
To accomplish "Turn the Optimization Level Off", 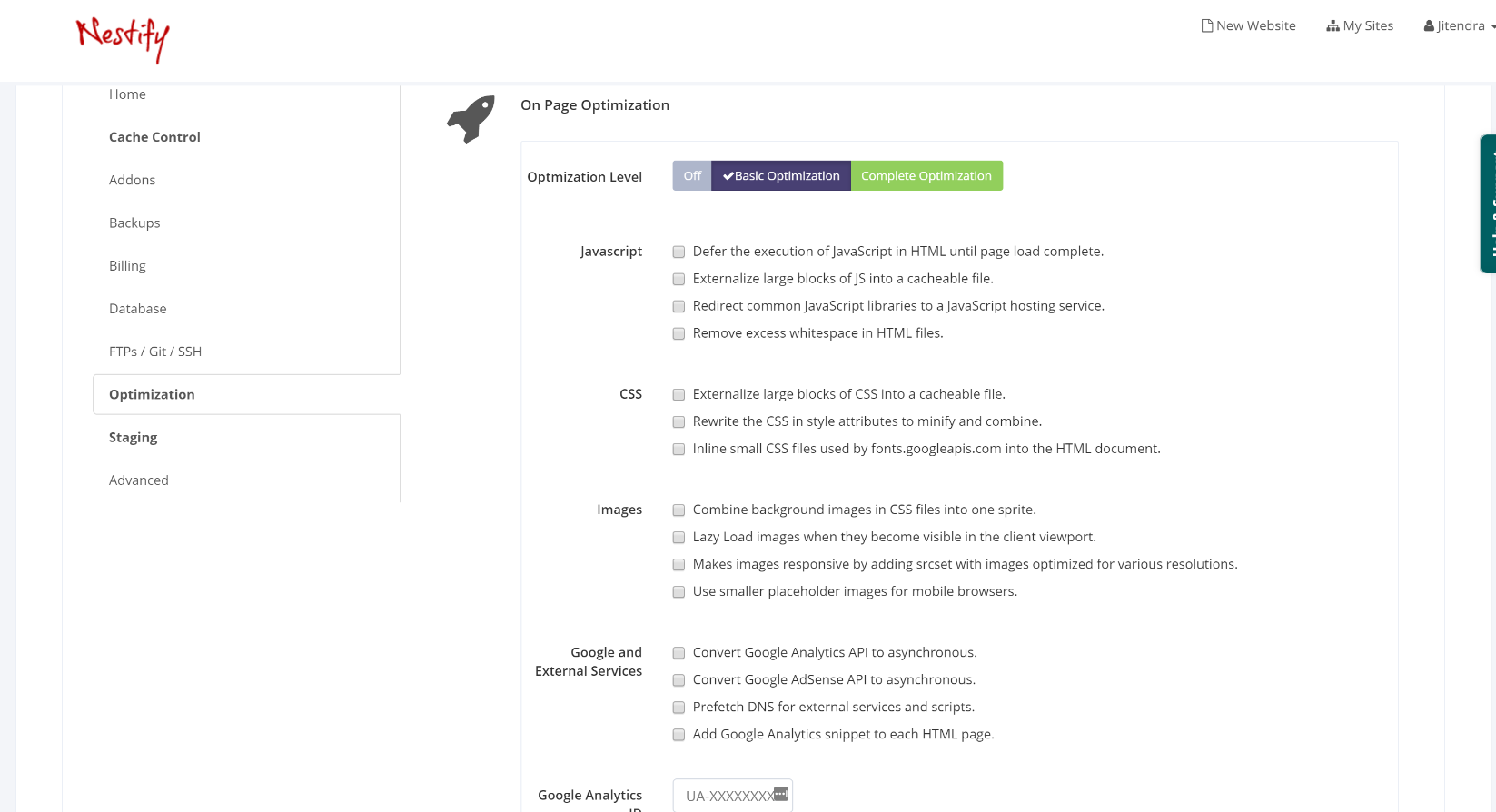I will pos(691,175).
